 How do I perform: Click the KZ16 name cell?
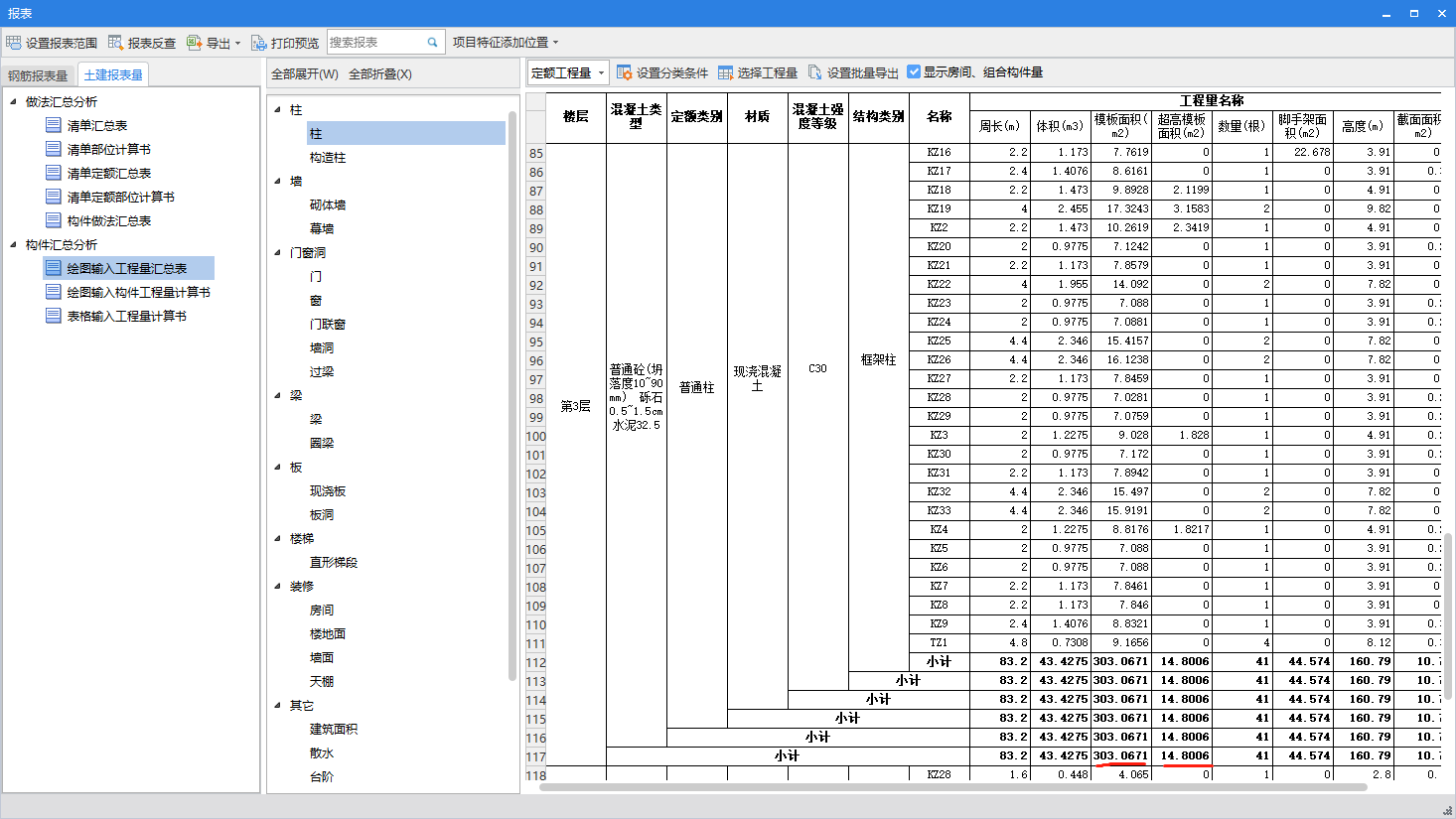939,153
